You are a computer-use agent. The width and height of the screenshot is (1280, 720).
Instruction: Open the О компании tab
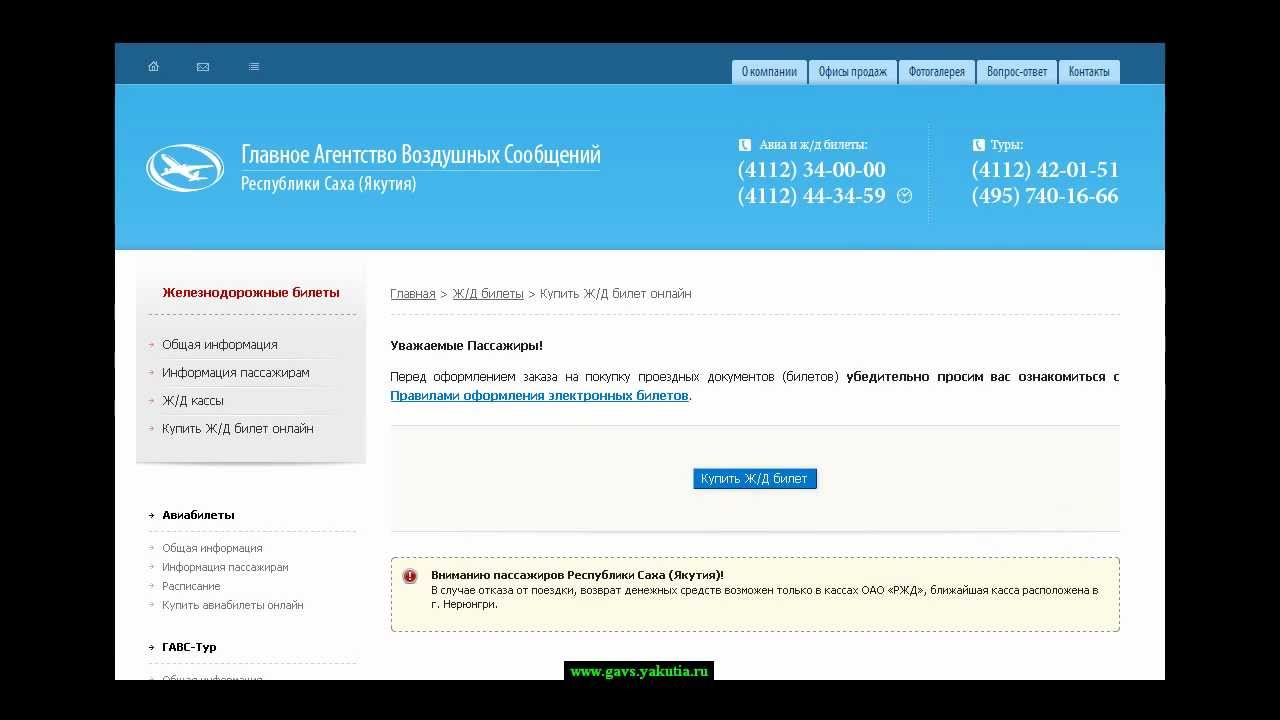point(769,72)
